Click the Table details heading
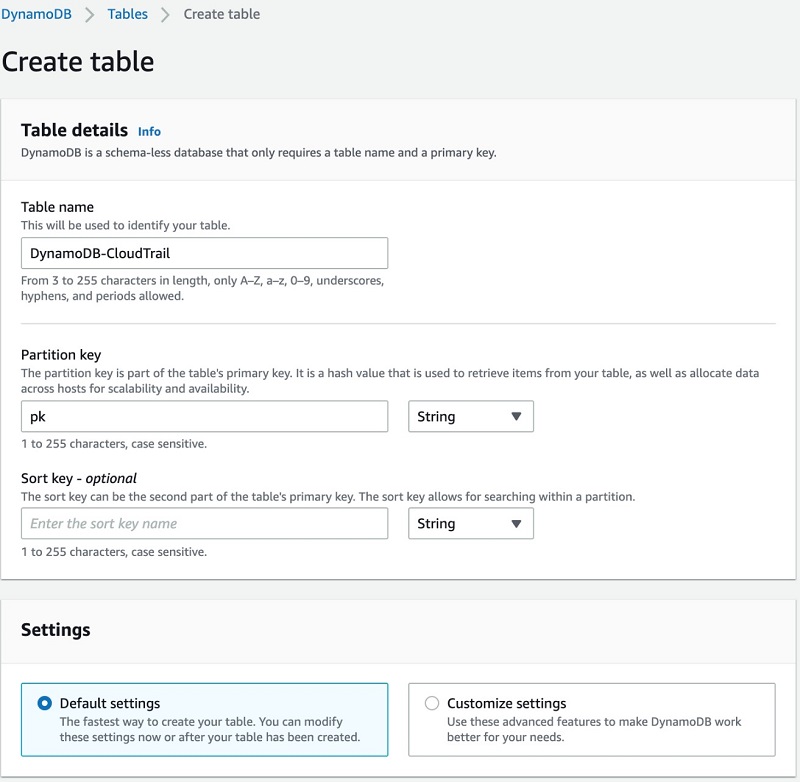The image size is (800, 782). [x=74, y=130]
